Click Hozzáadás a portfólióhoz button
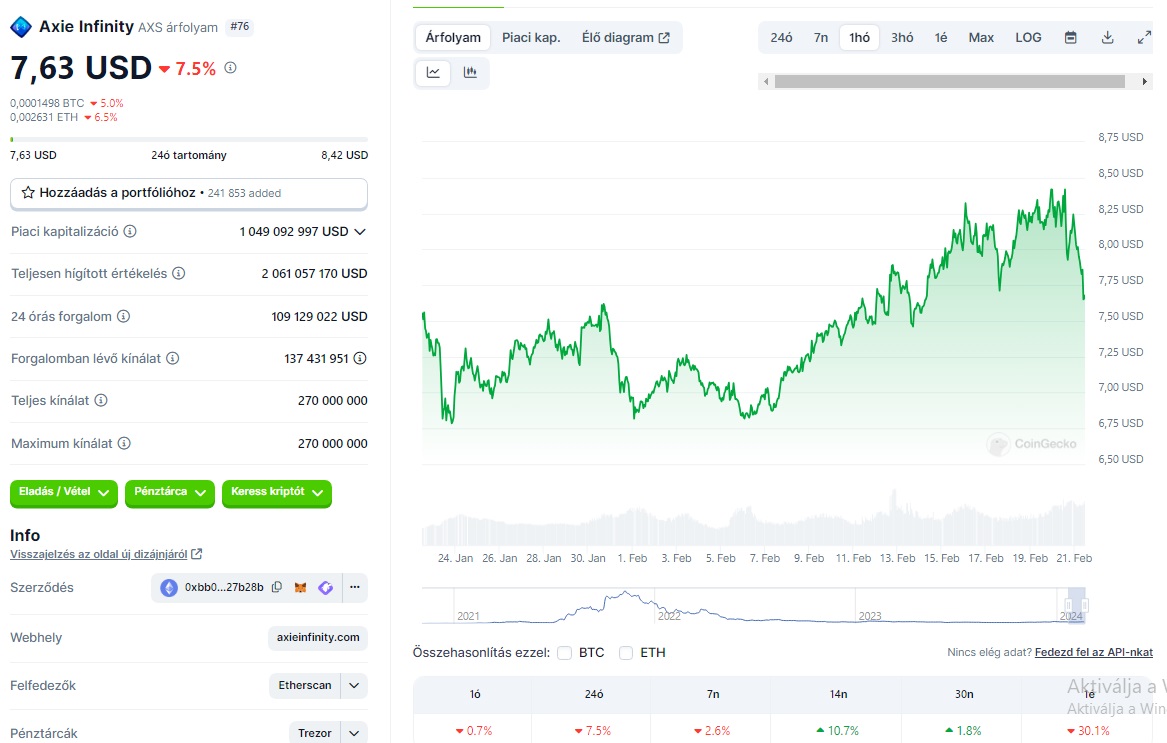 [189, 193]
